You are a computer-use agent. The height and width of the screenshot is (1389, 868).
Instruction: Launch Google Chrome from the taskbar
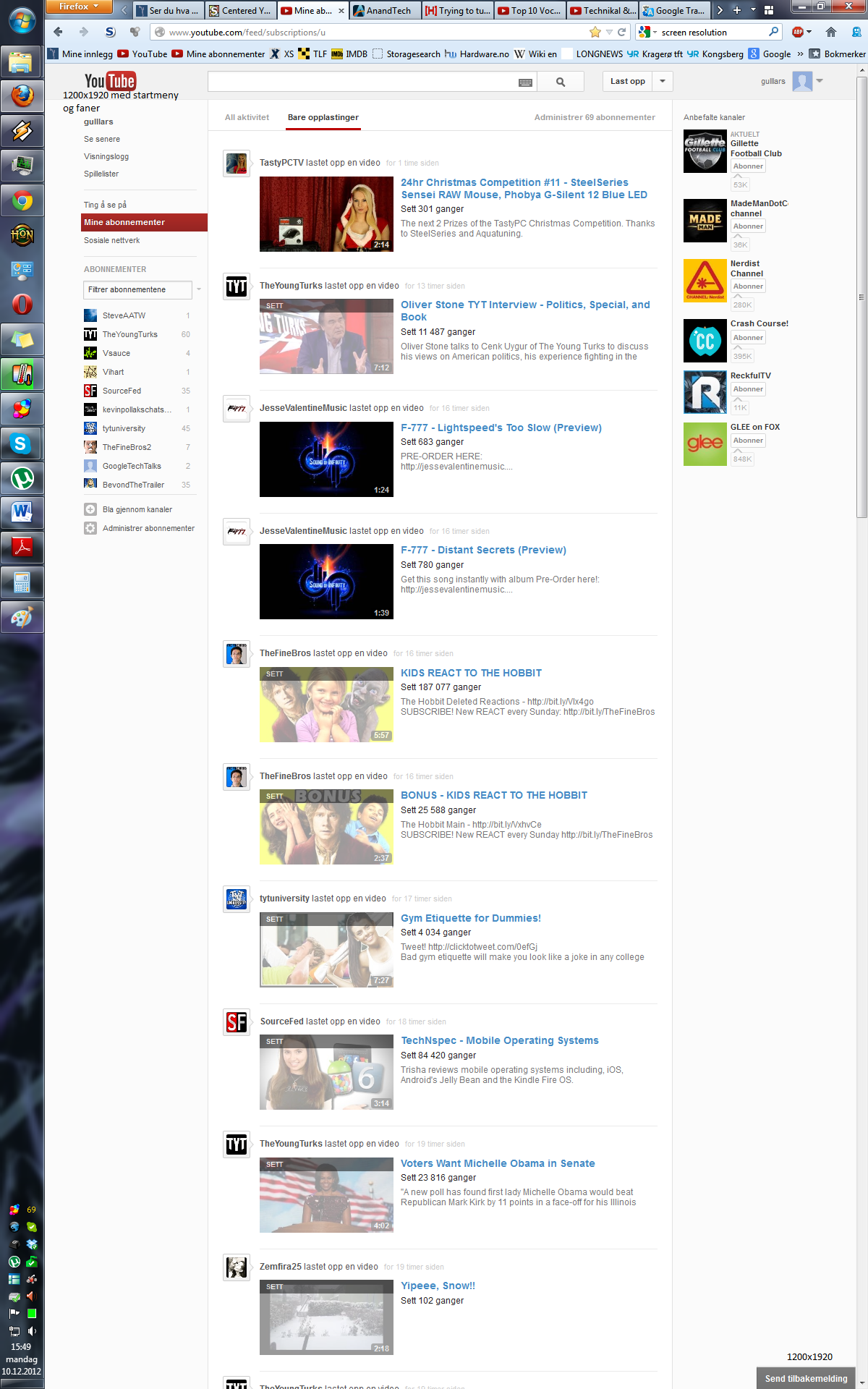click(22, 200)
